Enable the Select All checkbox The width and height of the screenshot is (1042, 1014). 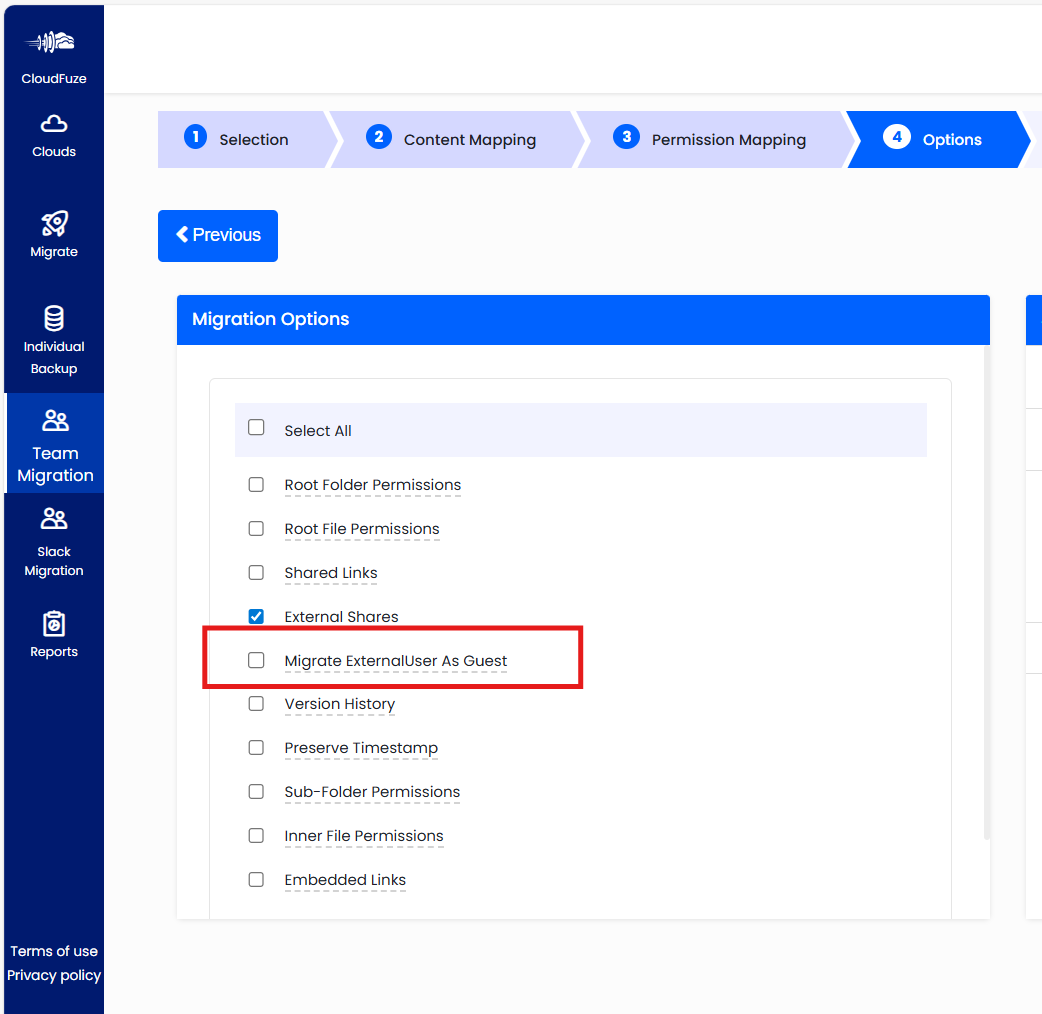(x=256, y=427)
